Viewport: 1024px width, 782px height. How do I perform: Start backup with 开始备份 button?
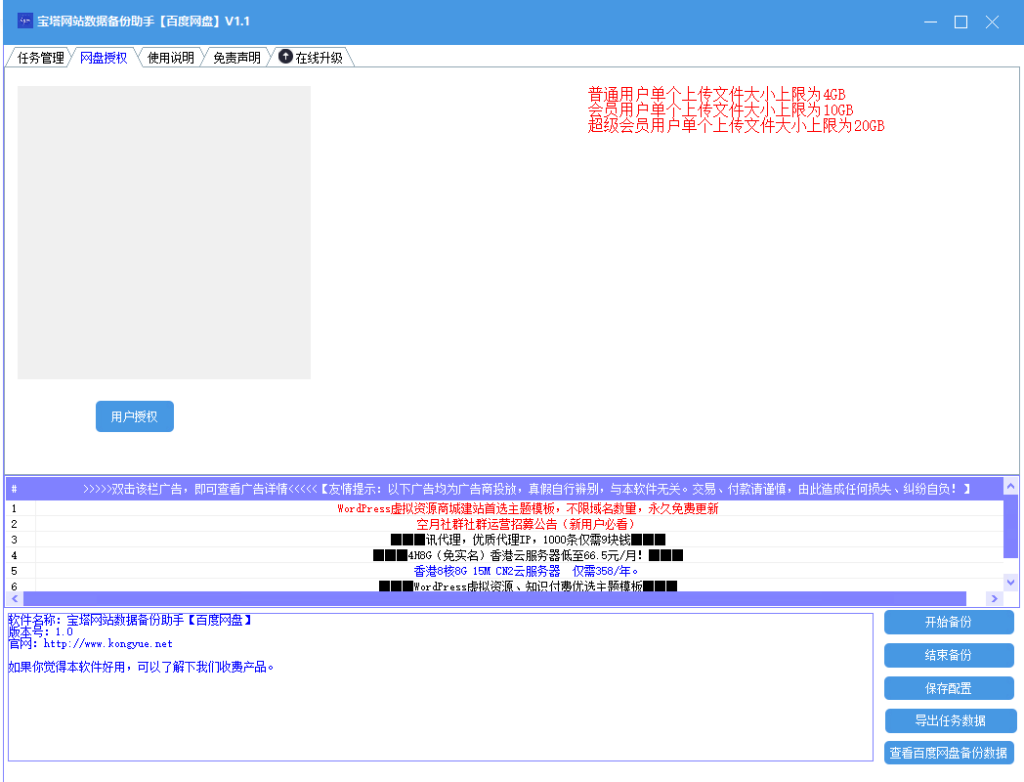pos(948,622)
